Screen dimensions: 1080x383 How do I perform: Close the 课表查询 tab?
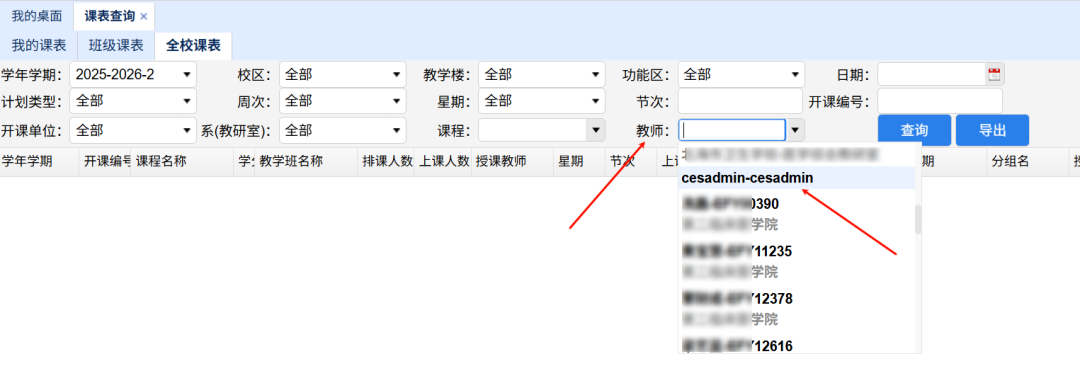(x=143, y=16)
